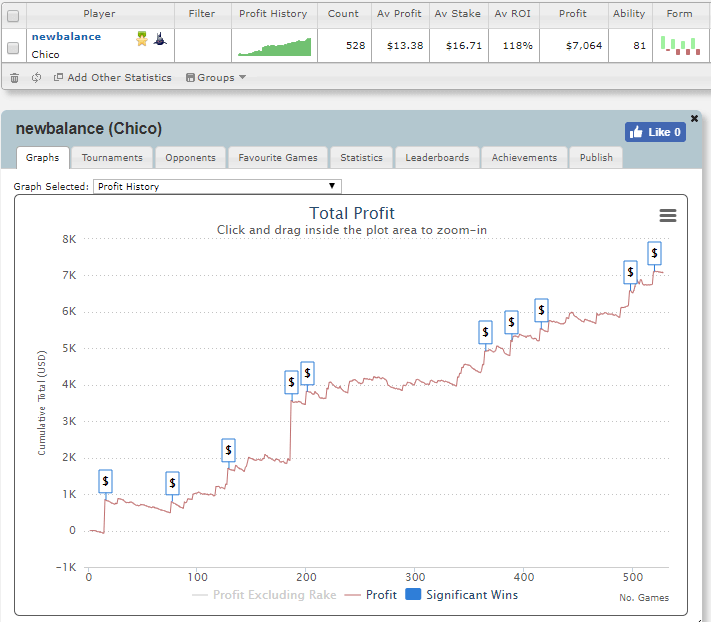Screen dimensions: 711x622
Task: Click the Filter column header
Action: click(202, 14)
